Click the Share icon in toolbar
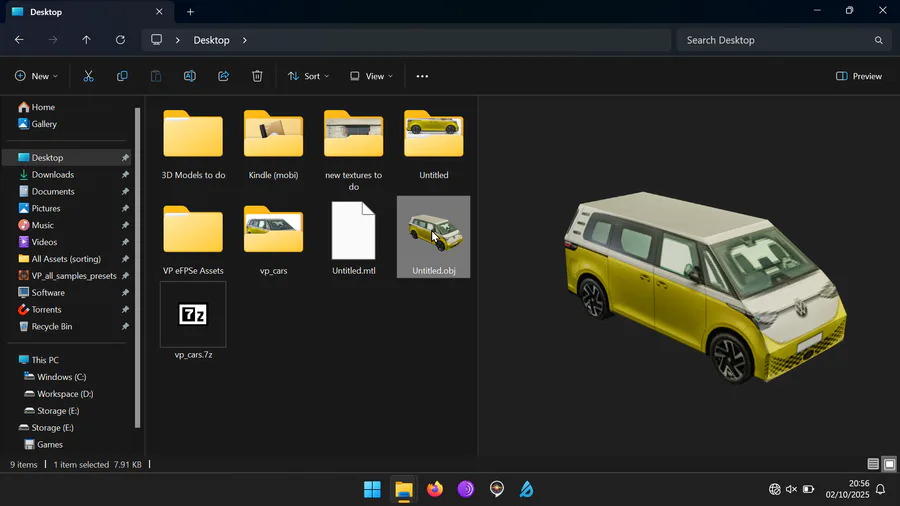The image size is (900, 506). (223, 76)
